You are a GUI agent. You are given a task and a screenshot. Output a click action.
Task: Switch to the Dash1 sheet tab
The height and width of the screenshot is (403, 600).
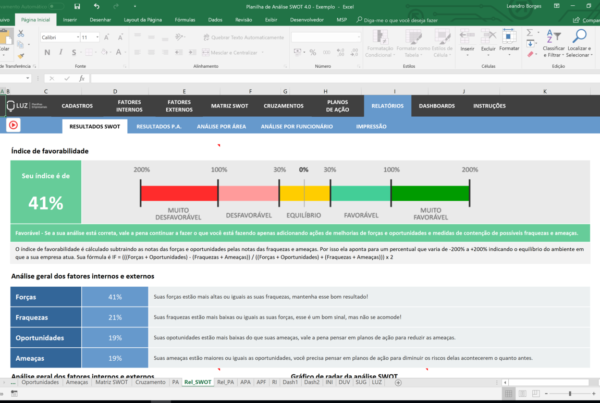[290, 382]
